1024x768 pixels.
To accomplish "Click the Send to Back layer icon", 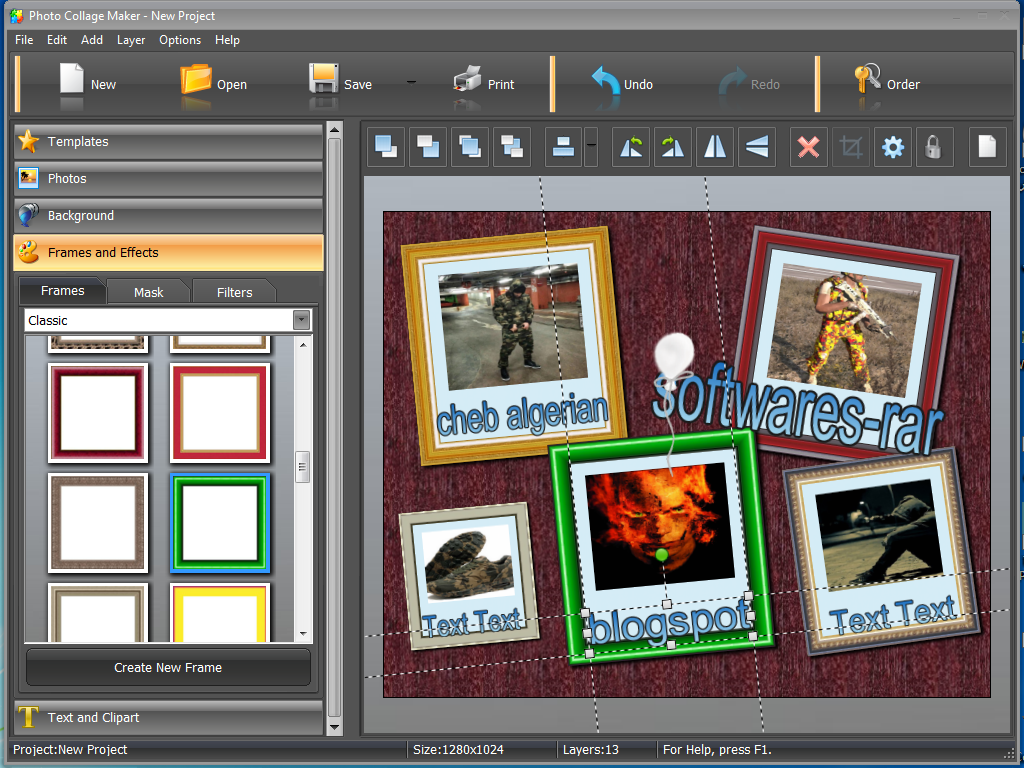I will (x=428, y=147).
